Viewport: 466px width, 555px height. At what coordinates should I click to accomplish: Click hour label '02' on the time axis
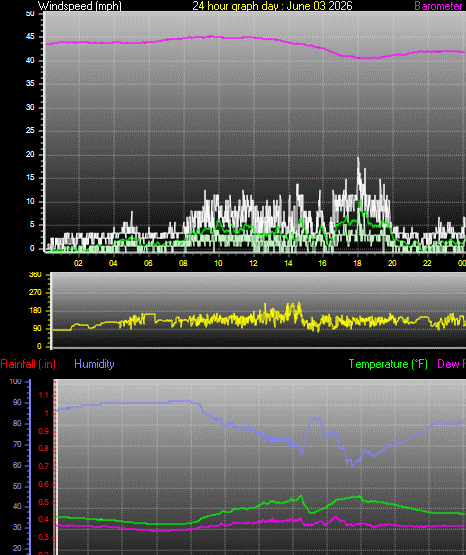click(x=78, y=263)
